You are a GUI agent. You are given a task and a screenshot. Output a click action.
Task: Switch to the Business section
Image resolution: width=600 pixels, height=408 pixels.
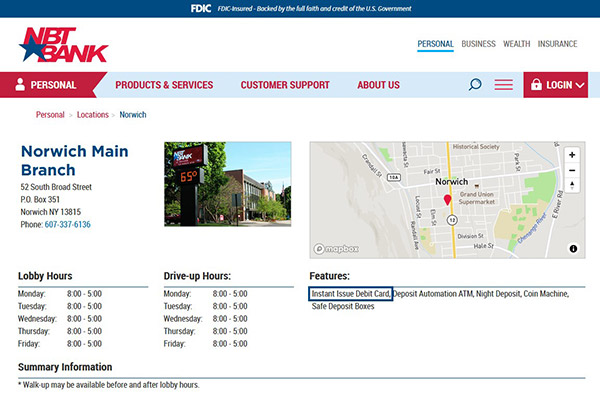click(478, 44)
